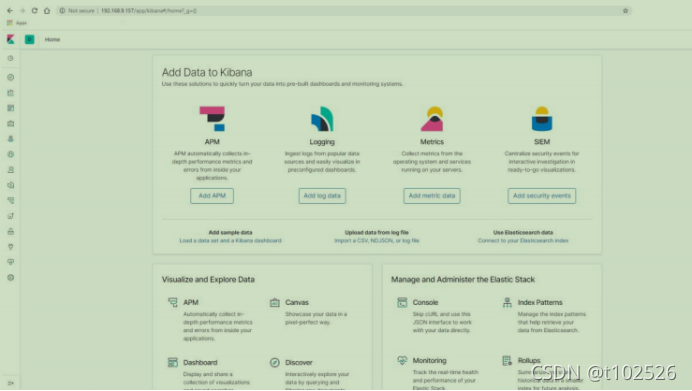Click the Add log data button
This screenshot has width=692, height=391.
coord(322,196)
